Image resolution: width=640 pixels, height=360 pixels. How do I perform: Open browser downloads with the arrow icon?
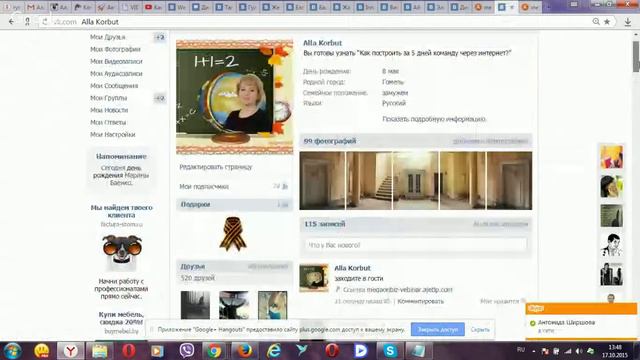(x=628, y=22)
